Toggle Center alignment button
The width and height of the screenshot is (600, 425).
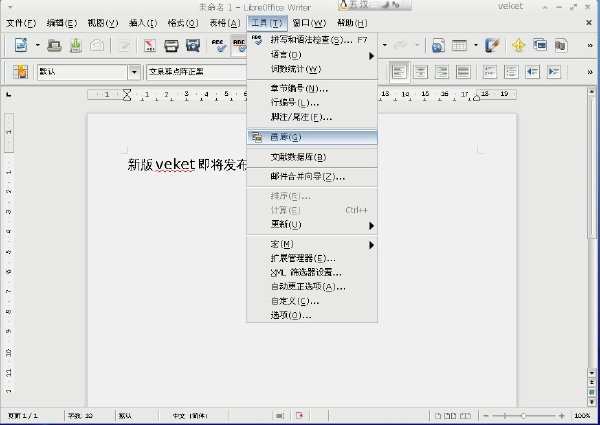(421, 72)
